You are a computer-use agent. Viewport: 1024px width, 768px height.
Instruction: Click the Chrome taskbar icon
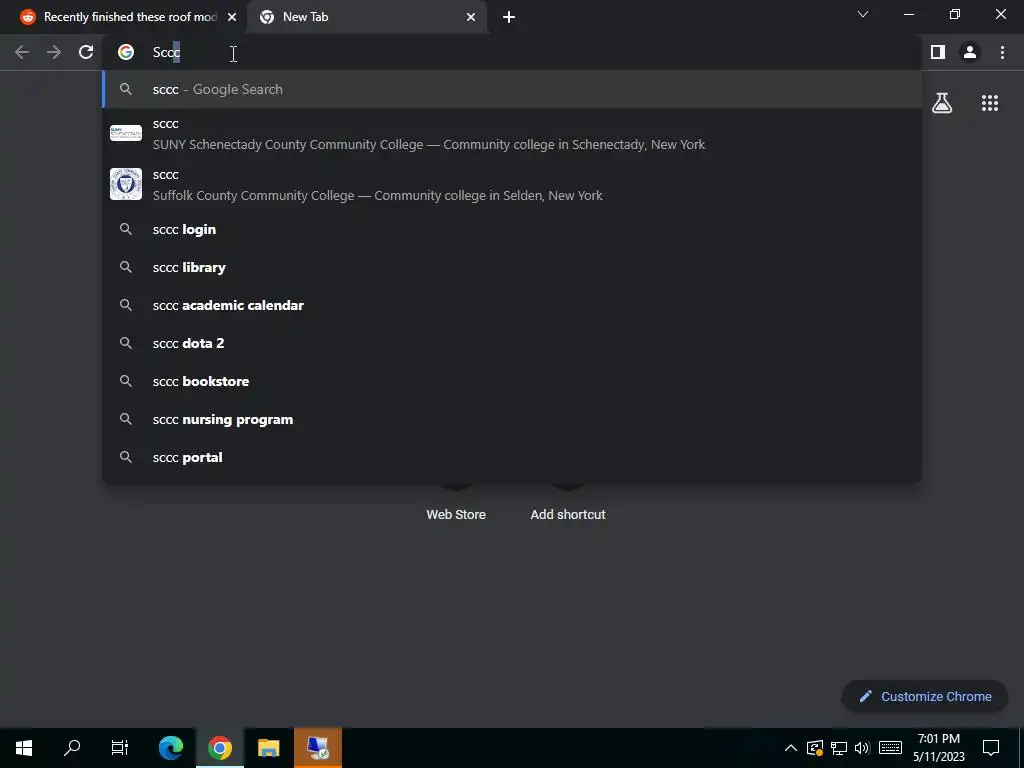219,748
